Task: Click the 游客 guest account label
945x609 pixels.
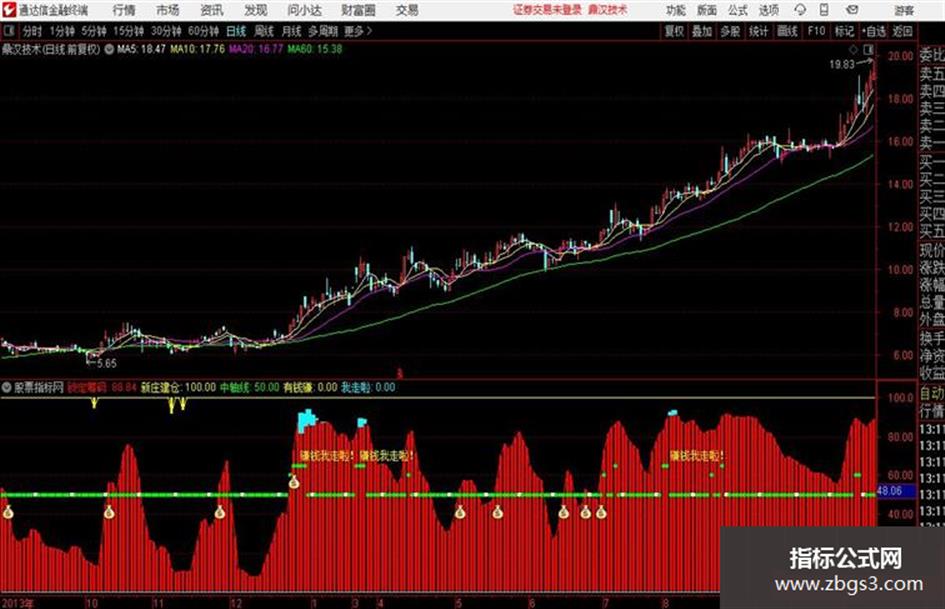Action: coord(903,10)
